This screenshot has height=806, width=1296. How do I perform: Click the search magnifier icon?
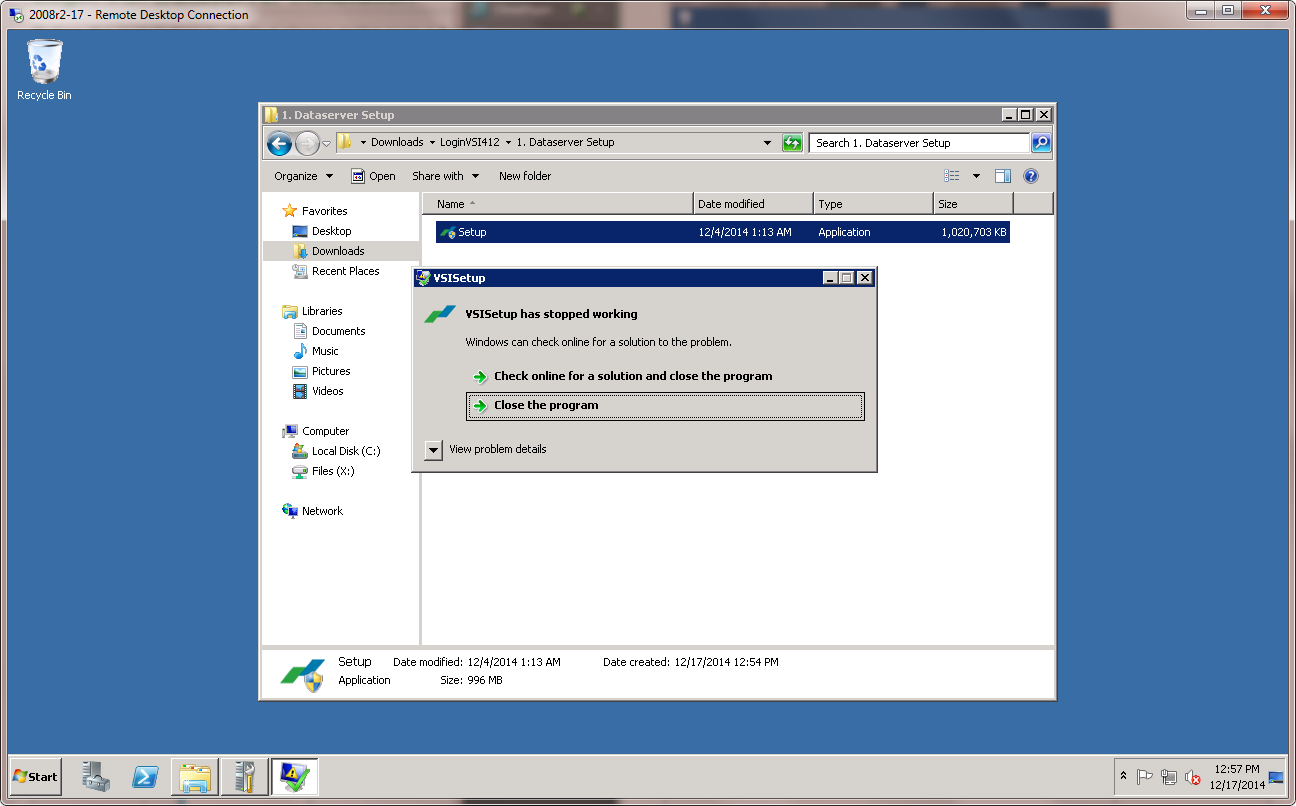1041,143
